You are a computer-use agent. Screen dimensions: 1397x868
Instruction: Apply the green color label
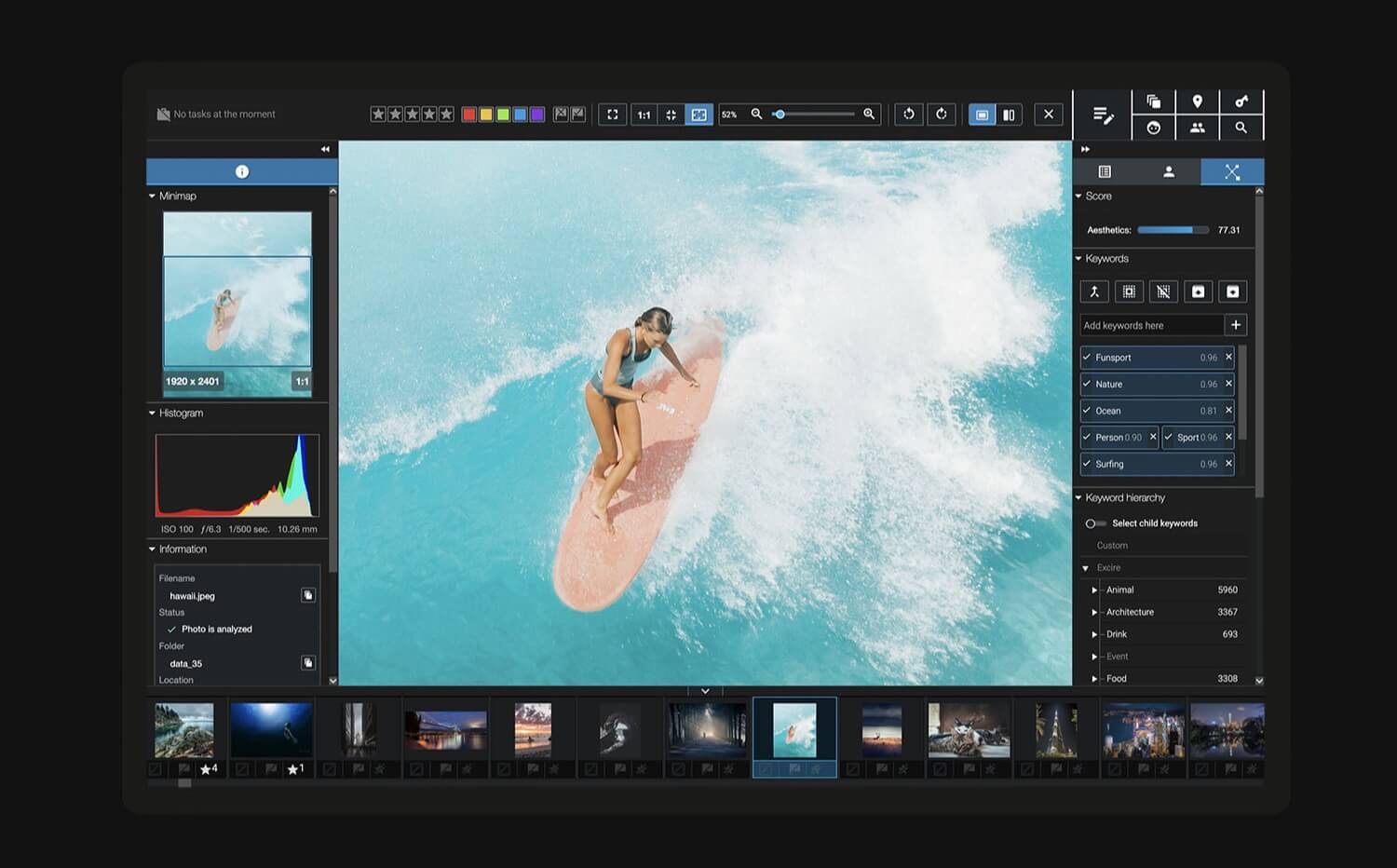503,115
